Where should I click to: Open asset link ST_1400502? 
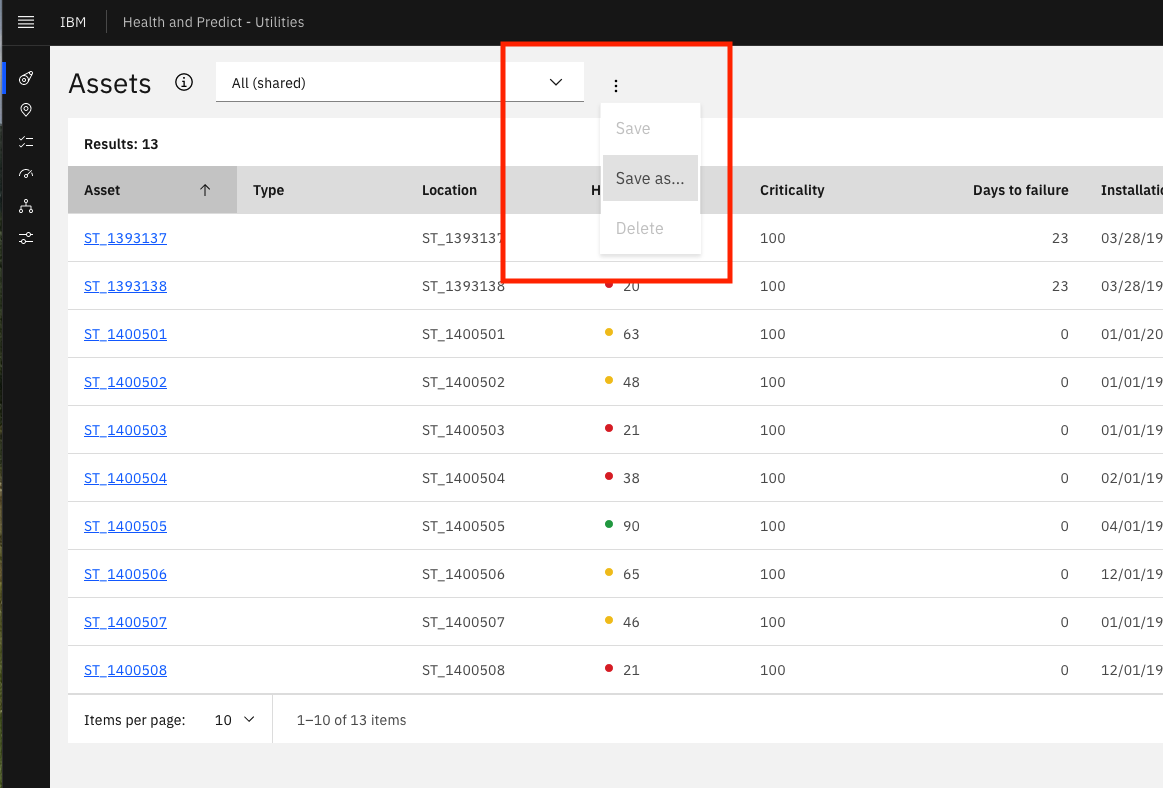(x=125, y=382)
